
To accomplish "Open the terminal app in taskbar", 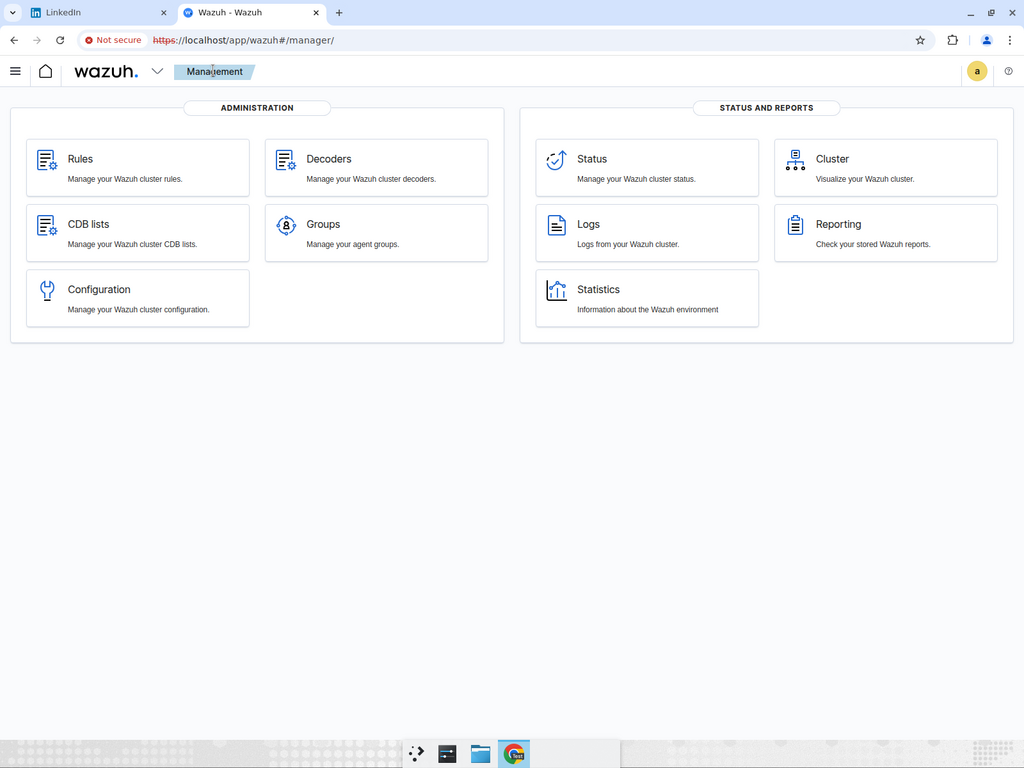I will (x=447, y=754).
